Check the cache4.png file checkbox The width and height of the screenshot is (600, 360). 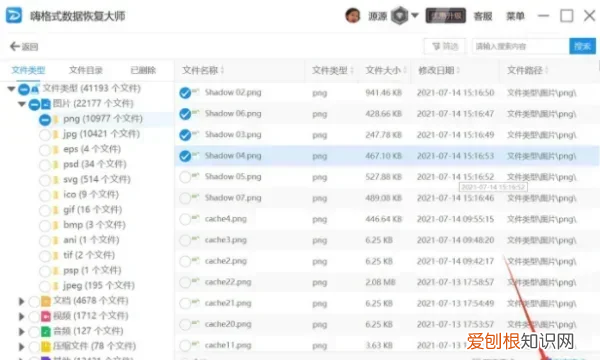tap(185, 219)
